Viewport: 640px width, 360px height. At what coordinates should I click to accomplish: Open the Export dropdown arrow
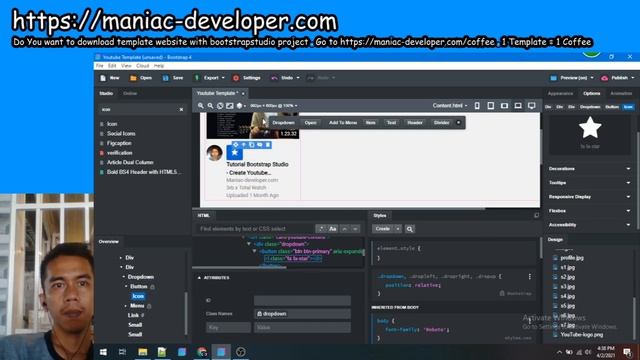[x=223, y=78]
